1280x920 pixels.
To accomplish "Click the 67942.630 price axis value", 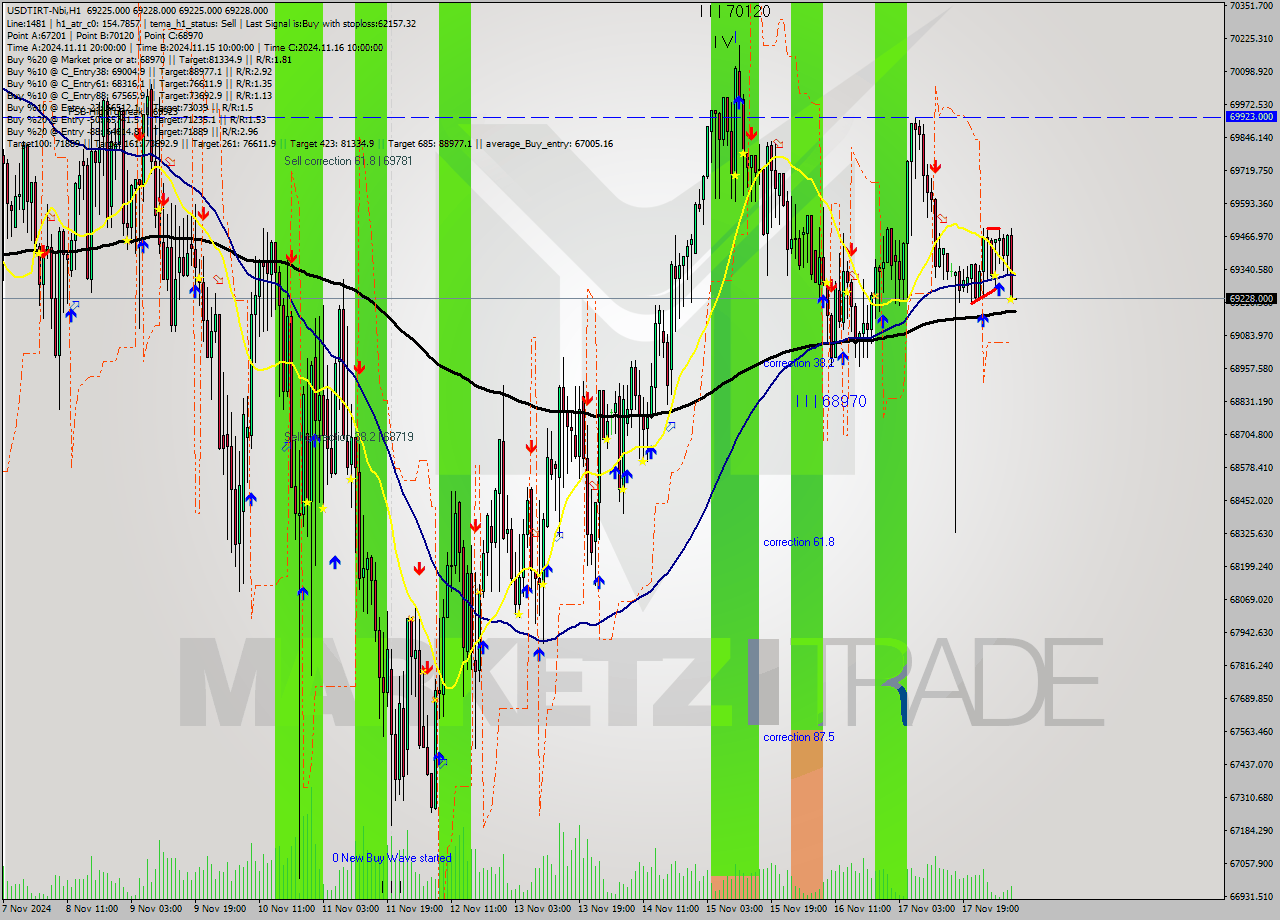I will 1251,632.
